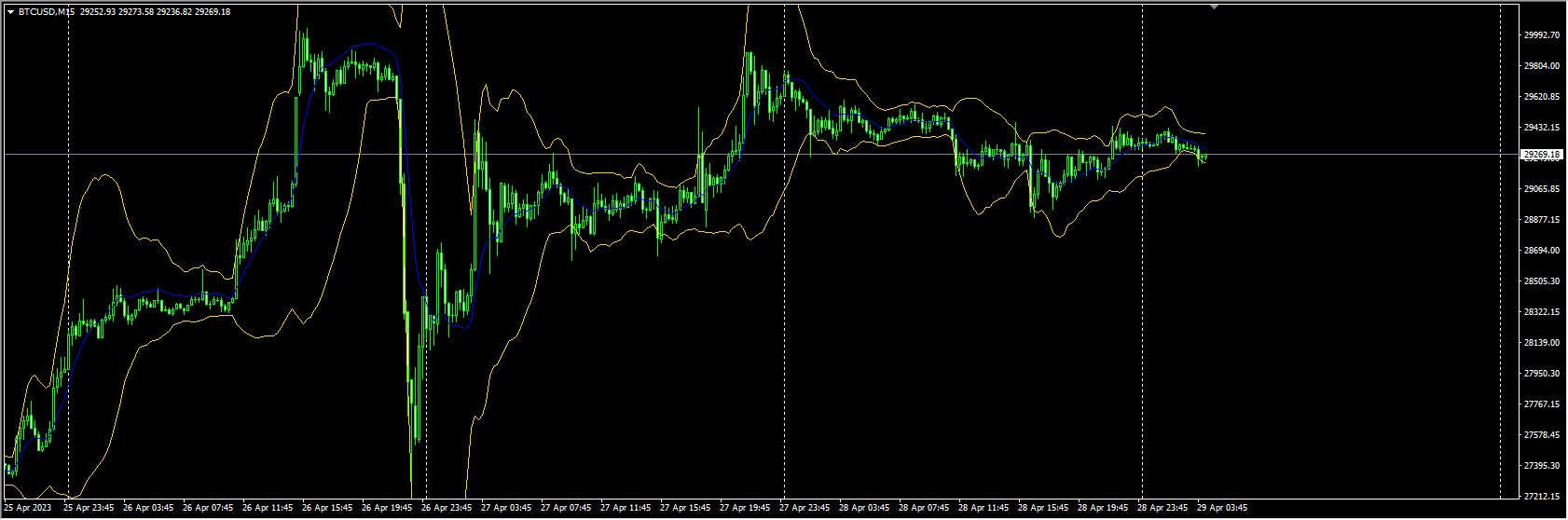
Task: Click the OHLC values 29252.93 29273.58 29236.82 29269.18
Action: [156, 12]
